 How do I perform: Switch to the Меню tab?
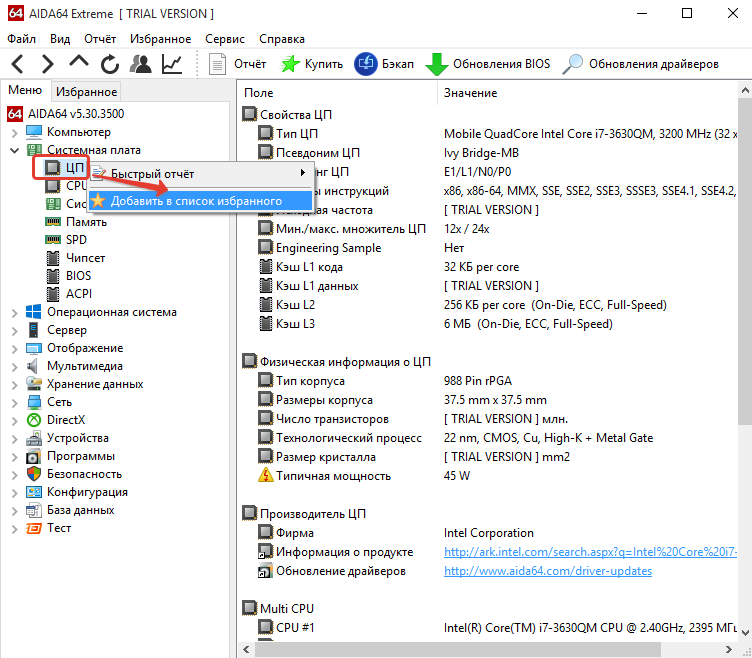25,90
